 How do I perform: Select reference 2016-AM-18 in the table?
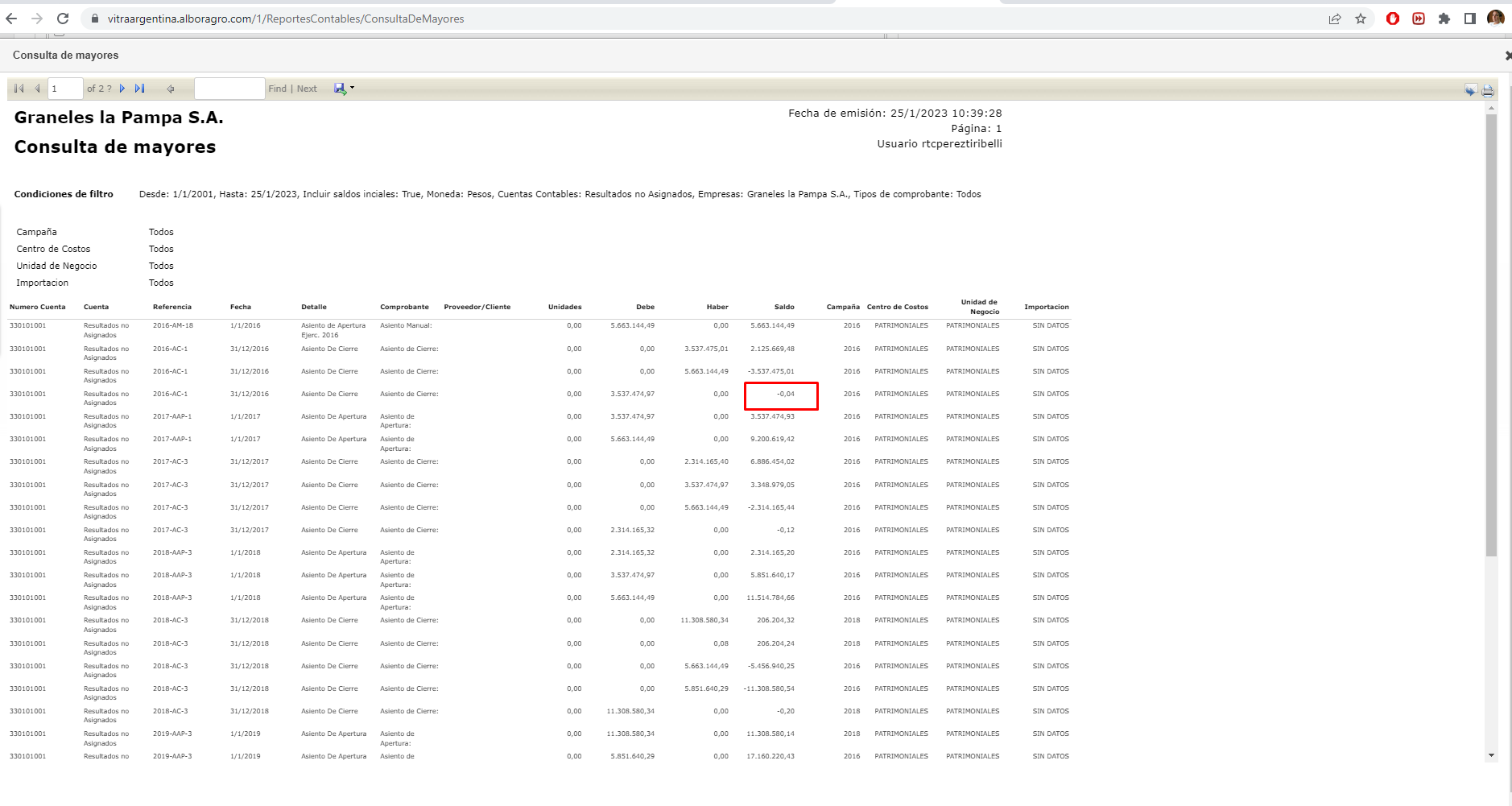[173, 326]
